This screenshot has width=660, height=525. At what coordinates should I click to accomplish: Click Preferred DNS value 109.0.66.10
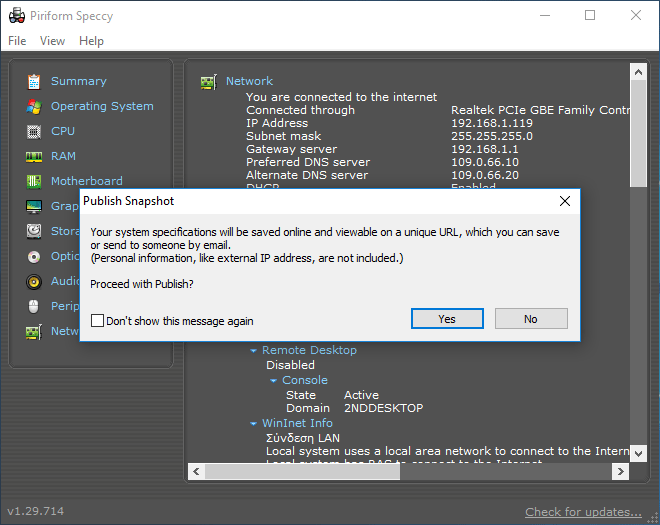(x=485, y=162)
